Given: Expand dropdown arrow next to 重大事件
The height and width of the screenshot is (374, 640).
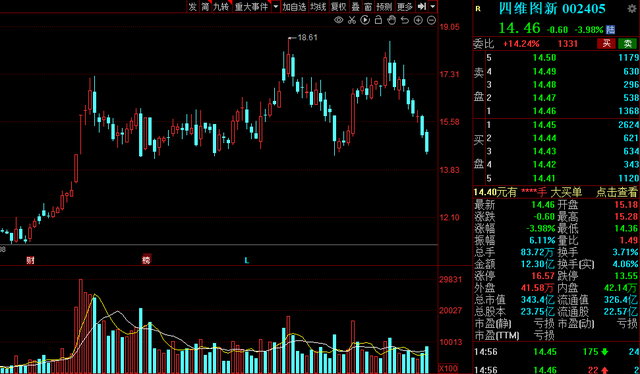Looking at the screenshot, I should [276, 7].
